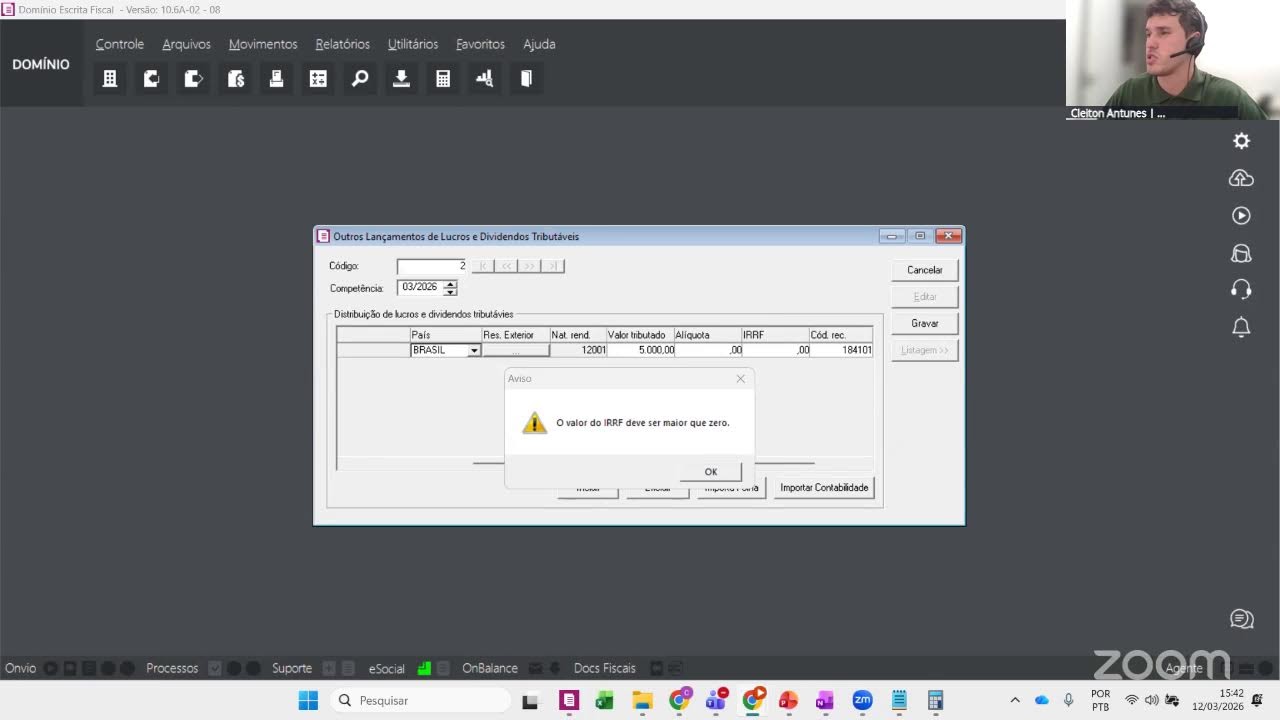The width and height of the screenshot is (1280, 720).
Task: Click the Competência 03/2026 field
Action: click(x=420, y=287)
